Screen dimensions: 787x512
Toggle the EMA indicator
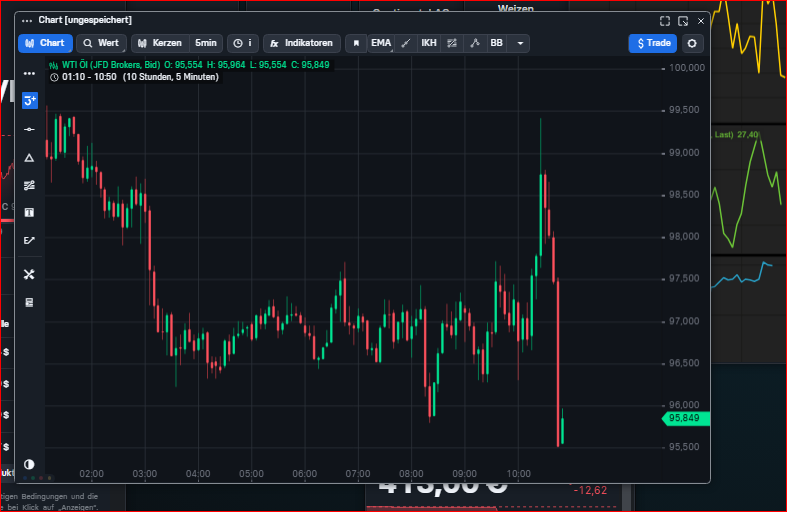pos(381,43)
